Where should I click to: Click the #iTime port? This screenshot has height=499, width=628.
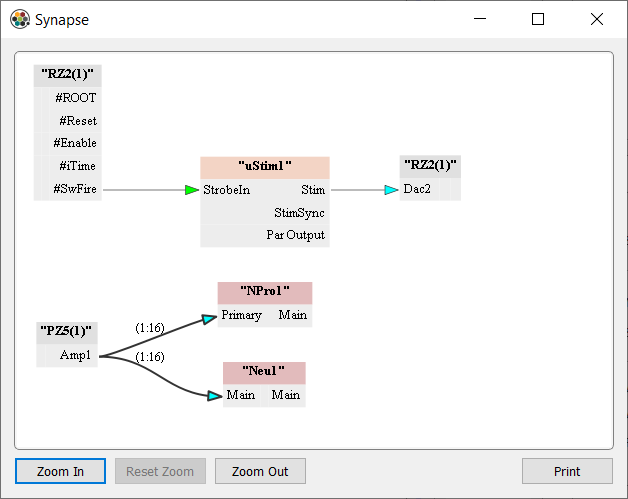tap(75, 166)
